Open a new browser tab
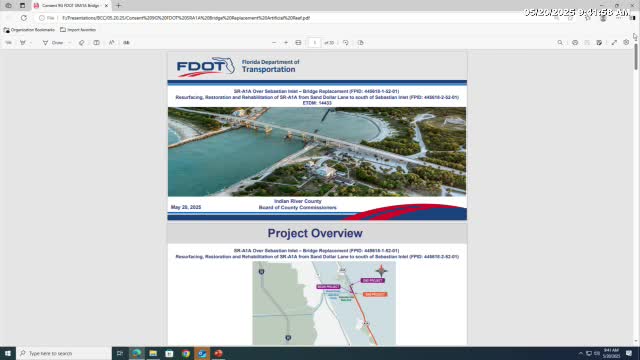640x360 pixels. tap(118, 6)
